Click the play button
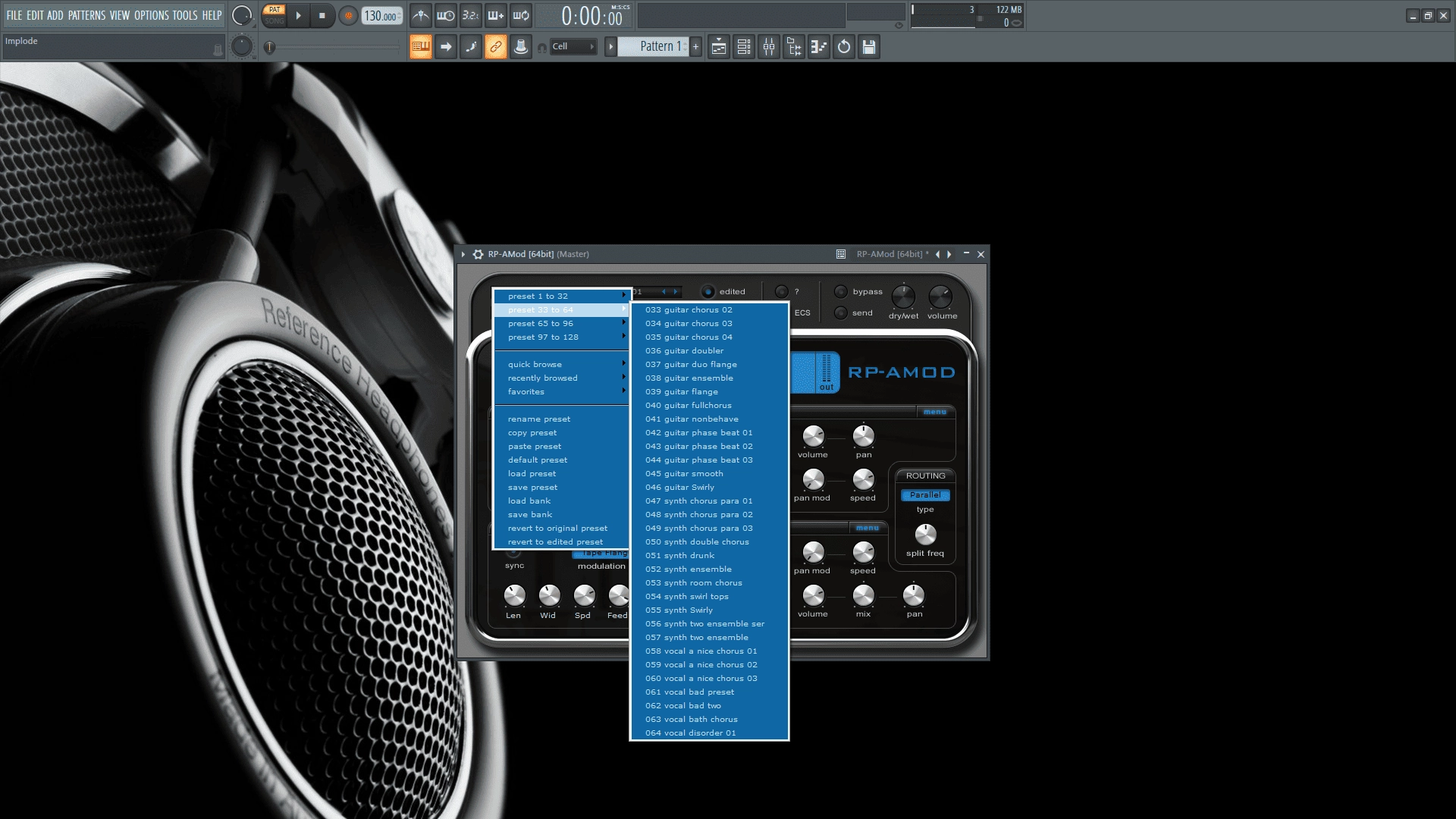Image resolution: width=1456 pixels, height=819 pixels. click(298, 15)
